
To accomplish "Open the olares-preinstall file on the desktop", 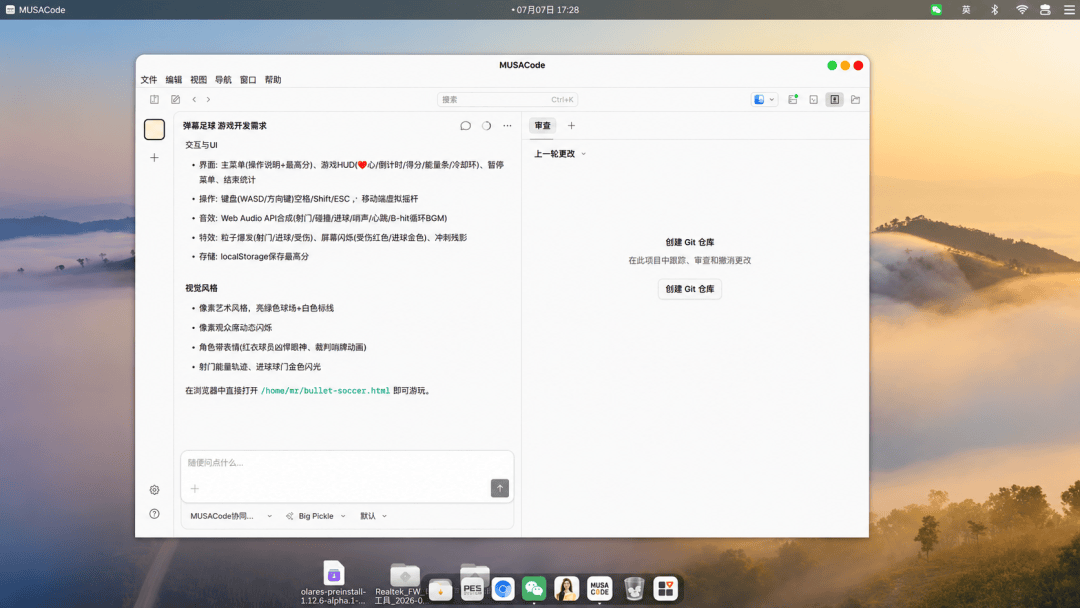I will coord(333,583).
